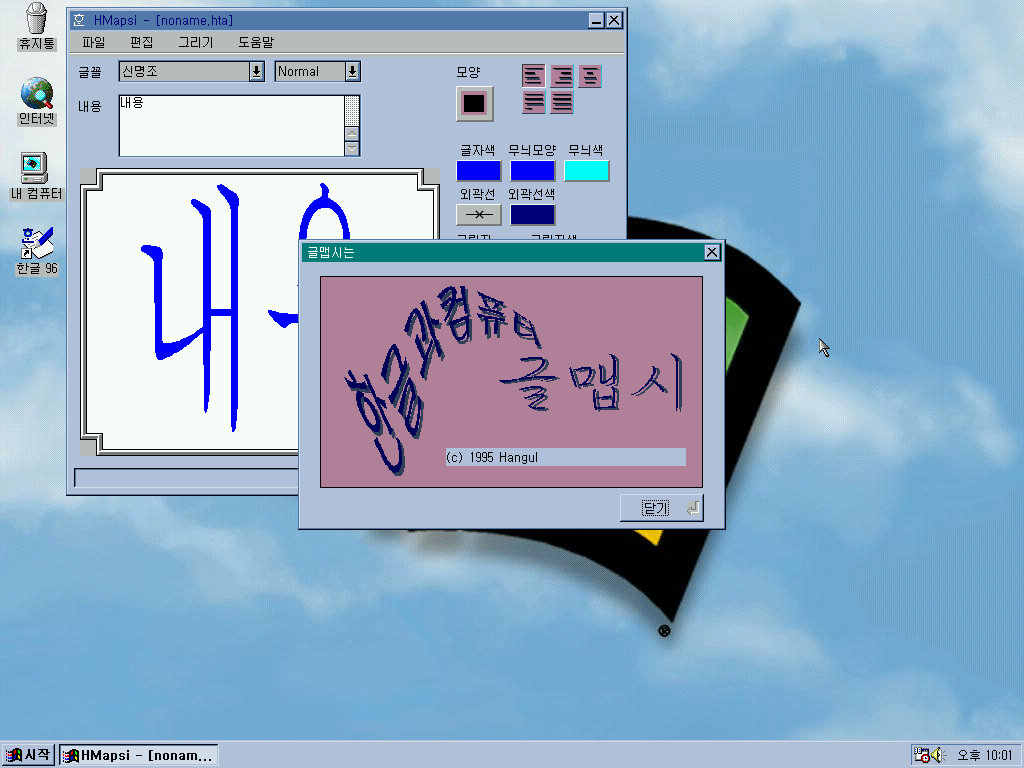The width and height of the screenshot is (1024, 768).
Task: Click the volume speaker tray icon
Action: (938, 755)
